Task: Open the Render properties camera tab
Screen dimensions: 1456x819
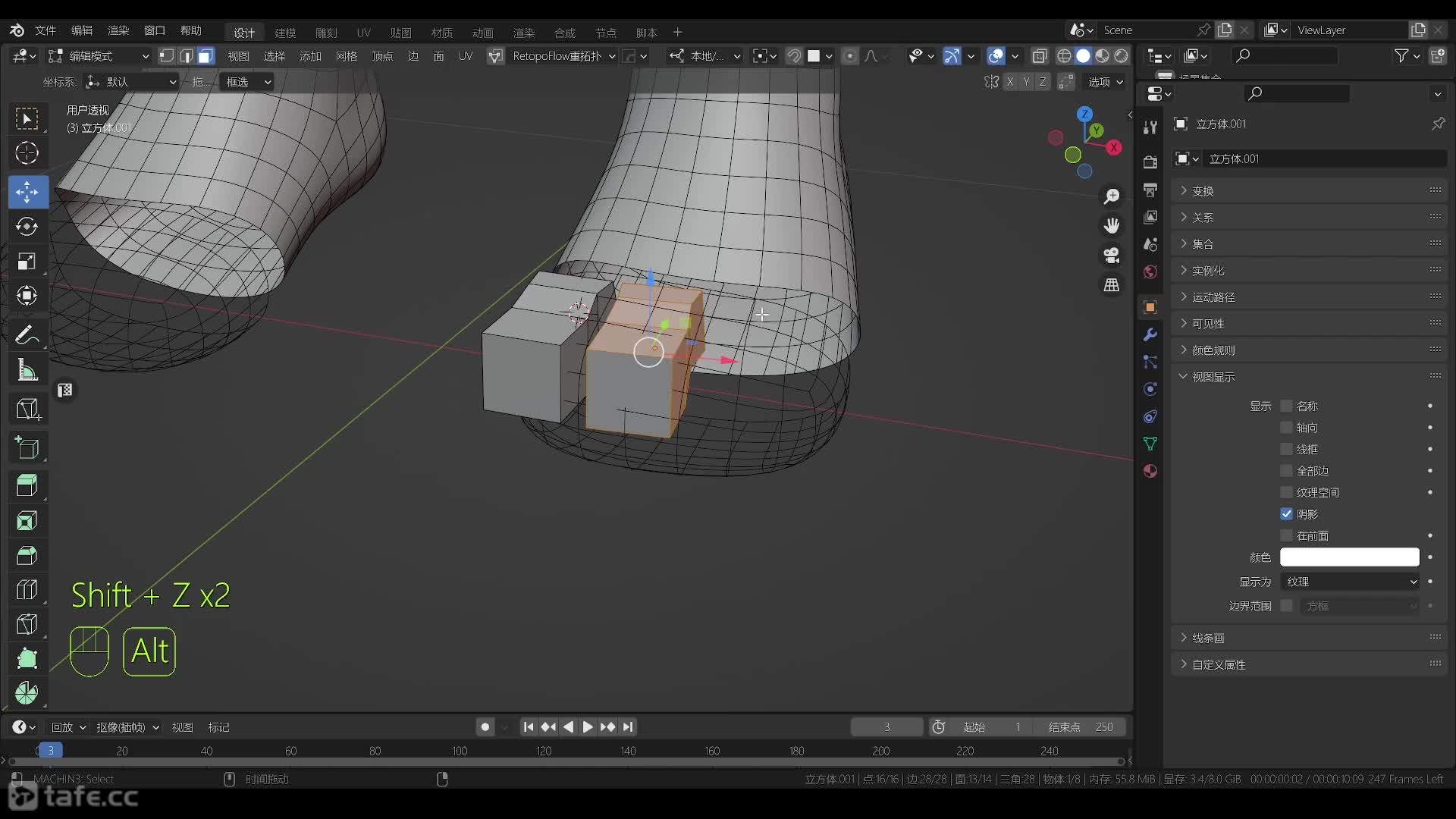Action: pos(1150,162)
